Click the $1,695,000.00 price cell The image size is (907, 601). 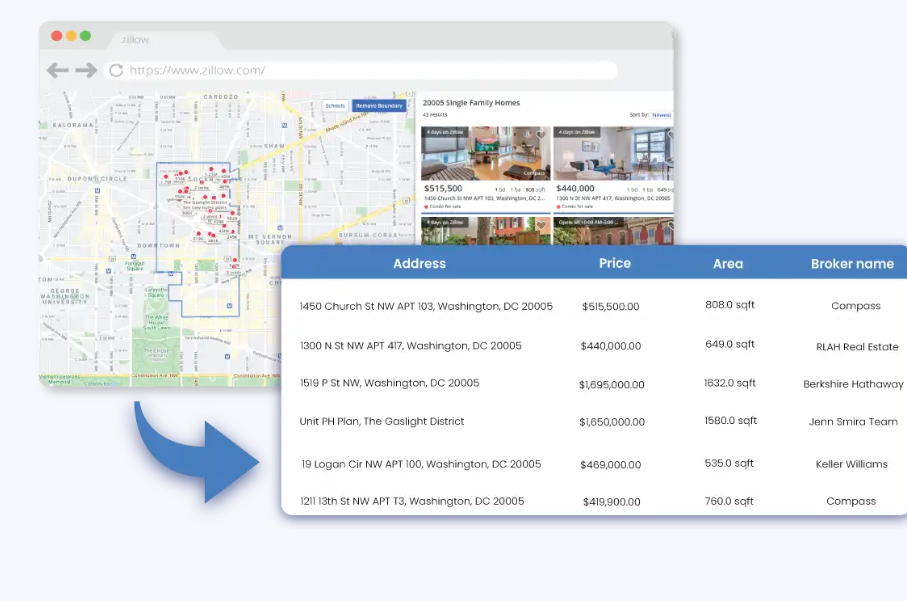pos(611,385)
